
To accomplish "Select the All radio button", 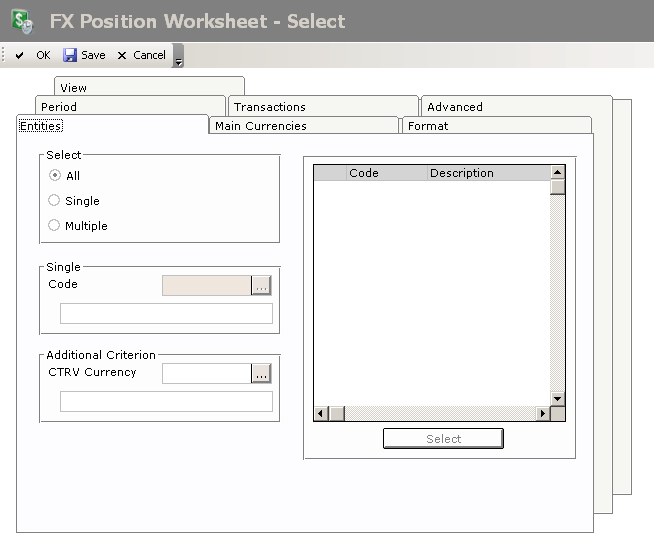I will coord(54,176).
